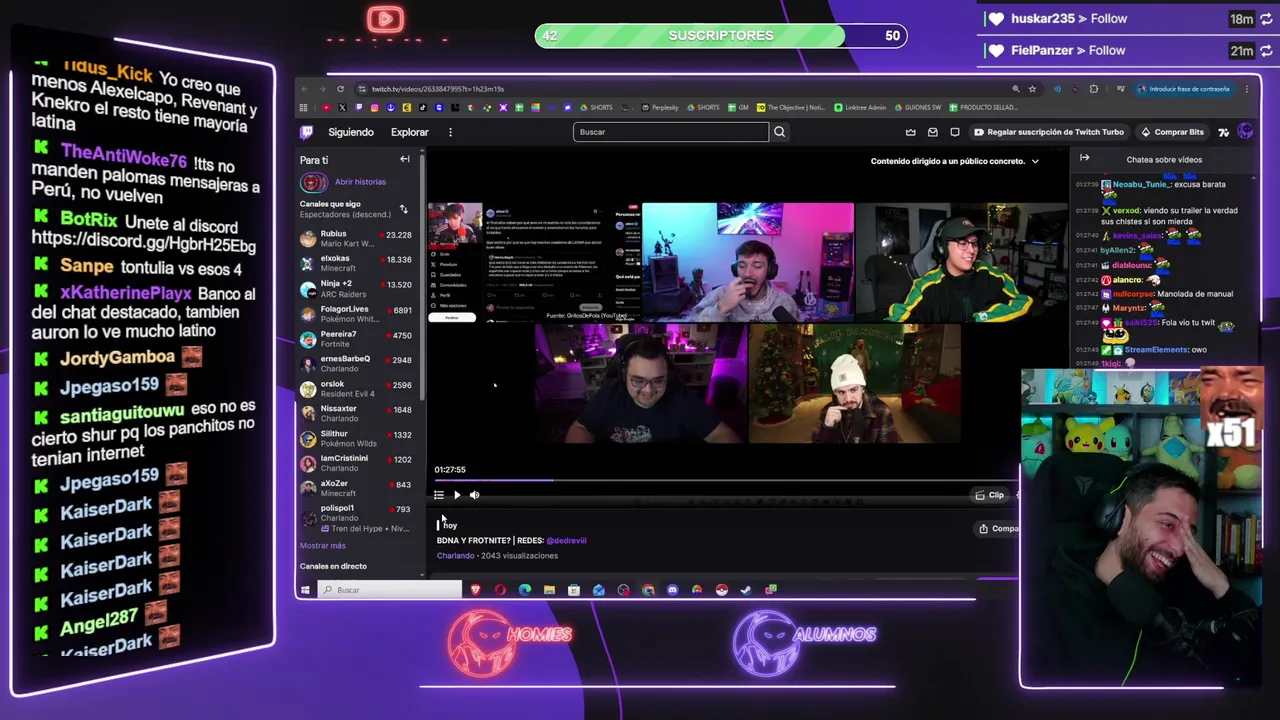Open Microsoft Edge from the taskbar
Viewport: 1280px width, 720px height.
point(525,590)
